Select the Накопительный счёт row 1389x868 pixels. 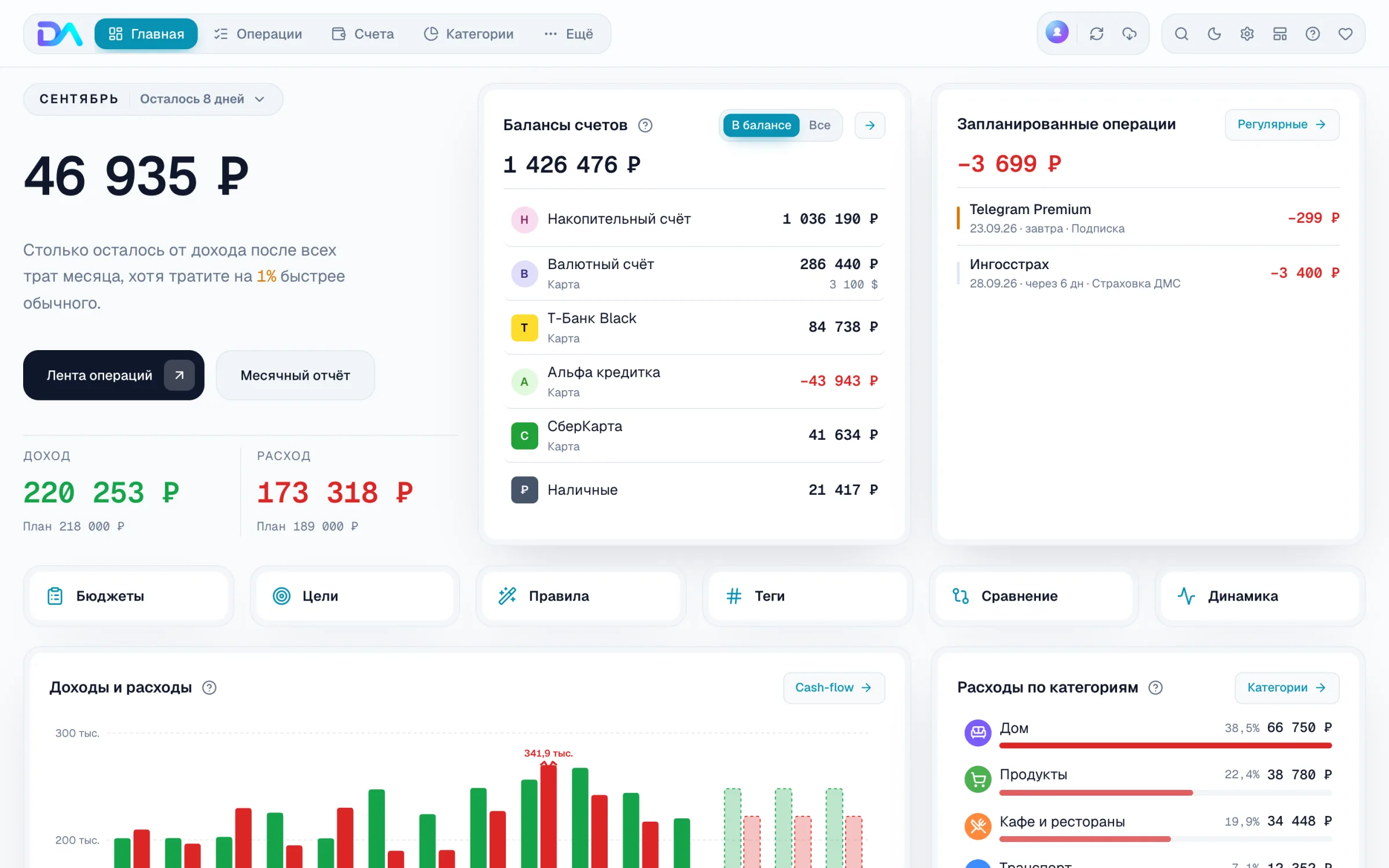(694, 219)
